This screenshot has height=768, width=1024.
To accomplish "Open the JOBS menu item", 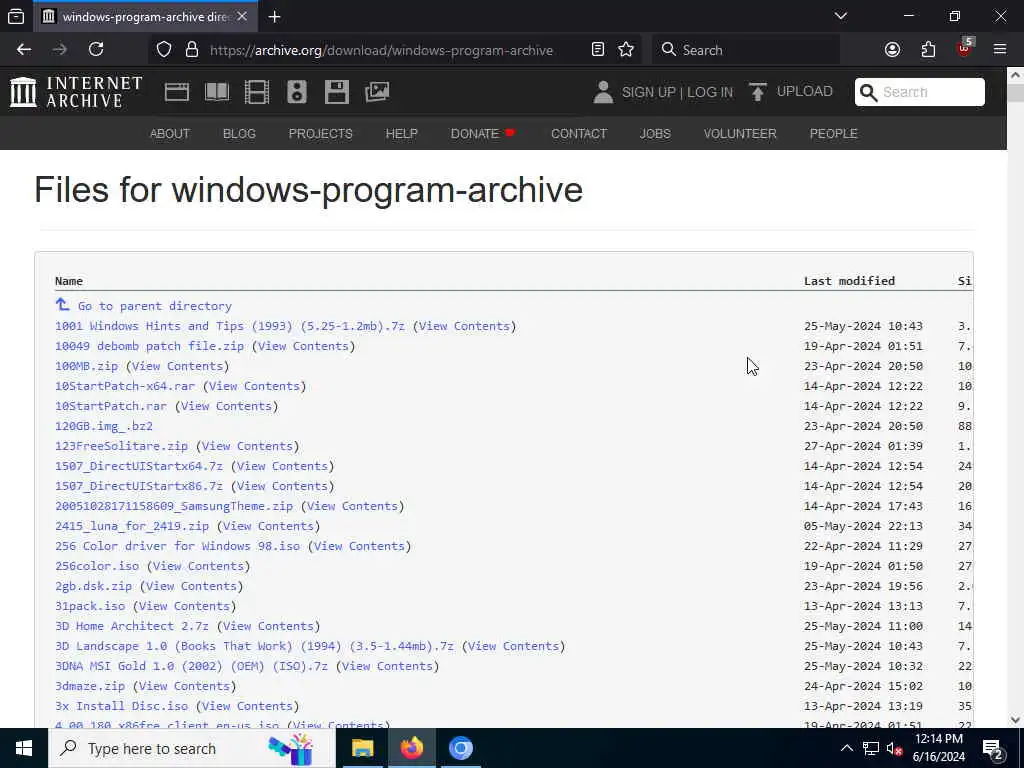I will pos(655,133).
